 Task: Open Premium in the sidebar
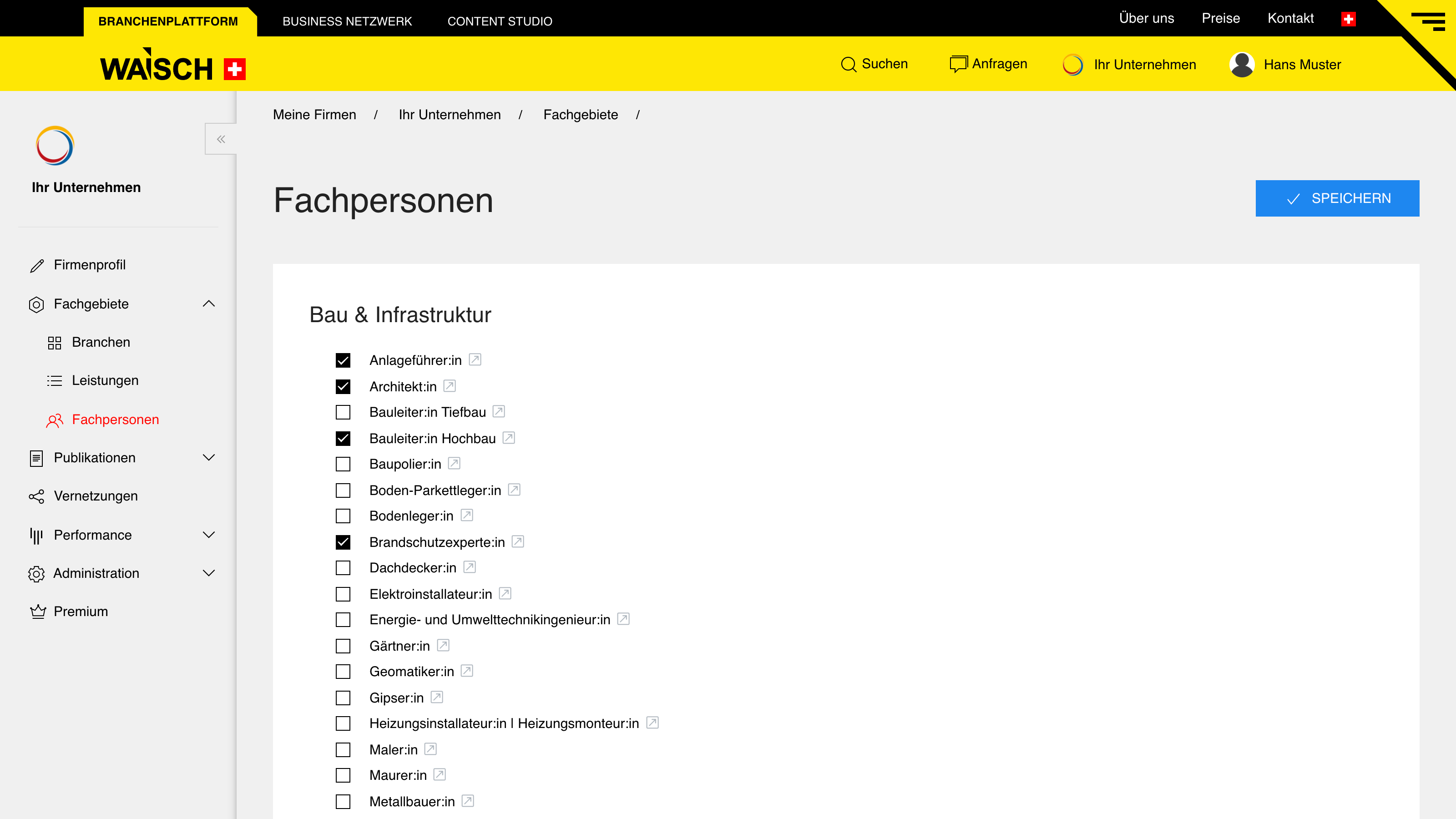[81, 612]
